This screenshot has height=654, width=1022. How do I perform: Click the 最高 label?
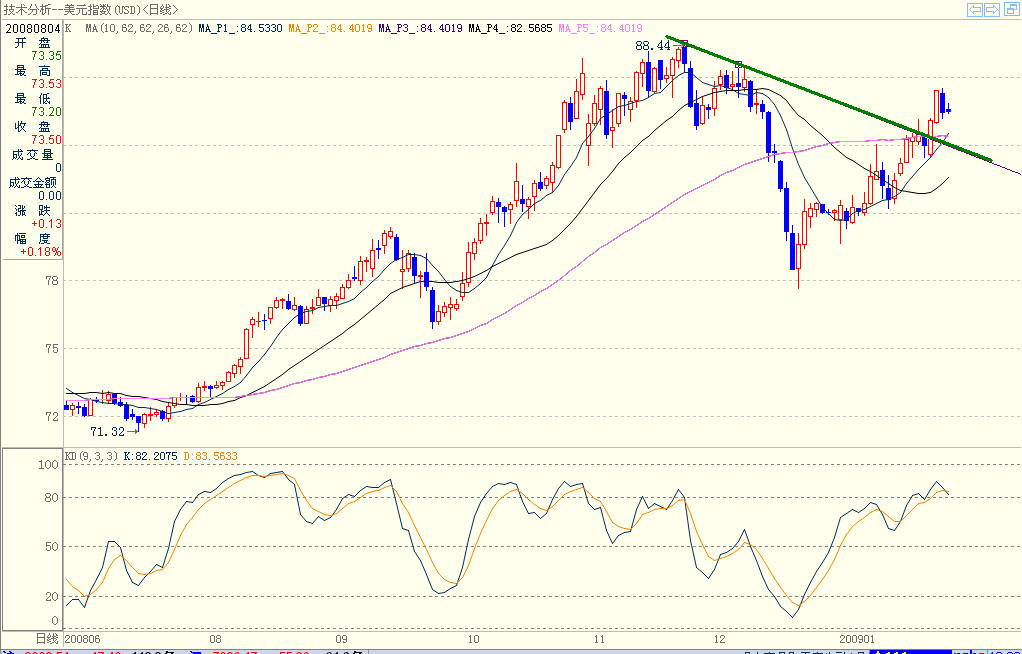[x=33, y=70]
